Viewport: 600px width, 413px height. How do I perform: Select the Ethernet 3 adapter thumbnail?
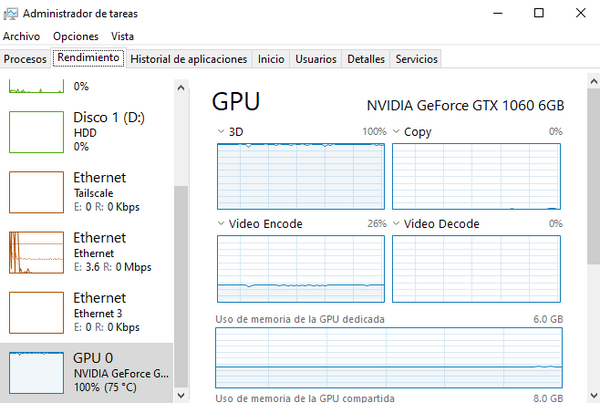click(x=36, y=312)
